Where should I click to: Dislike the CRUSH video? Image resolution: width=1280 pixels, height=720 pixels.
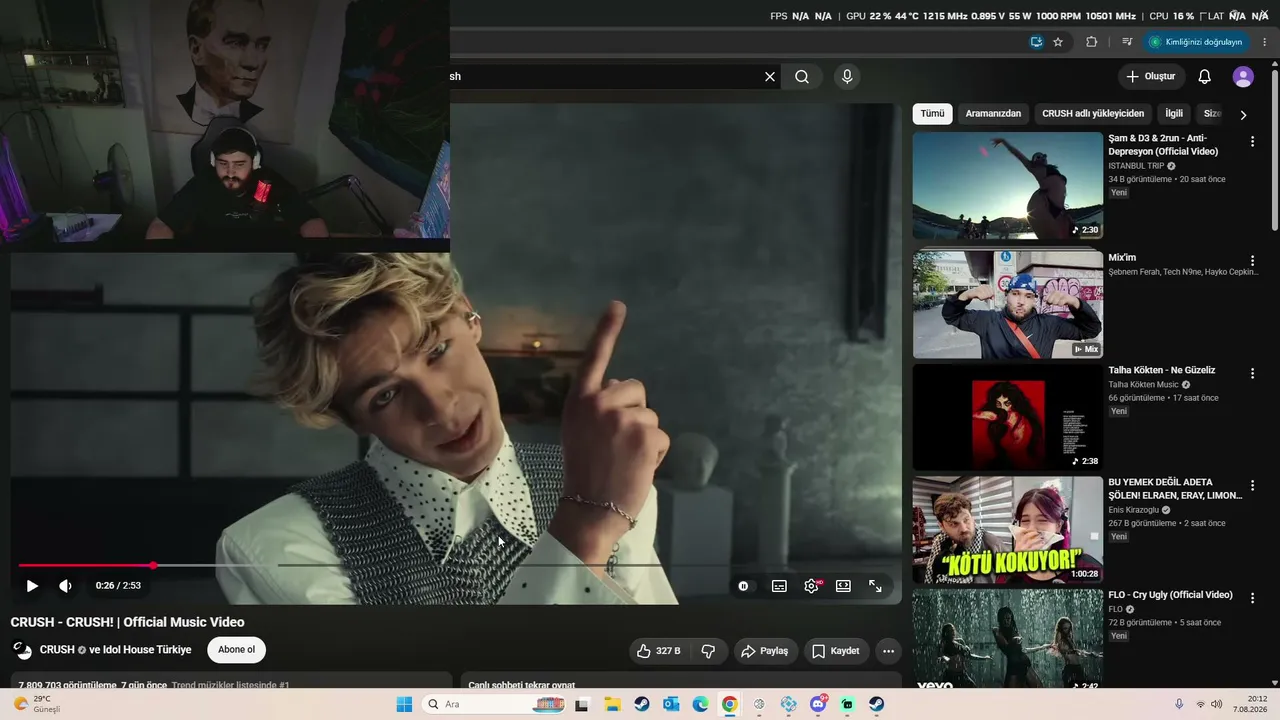point(708,651)
